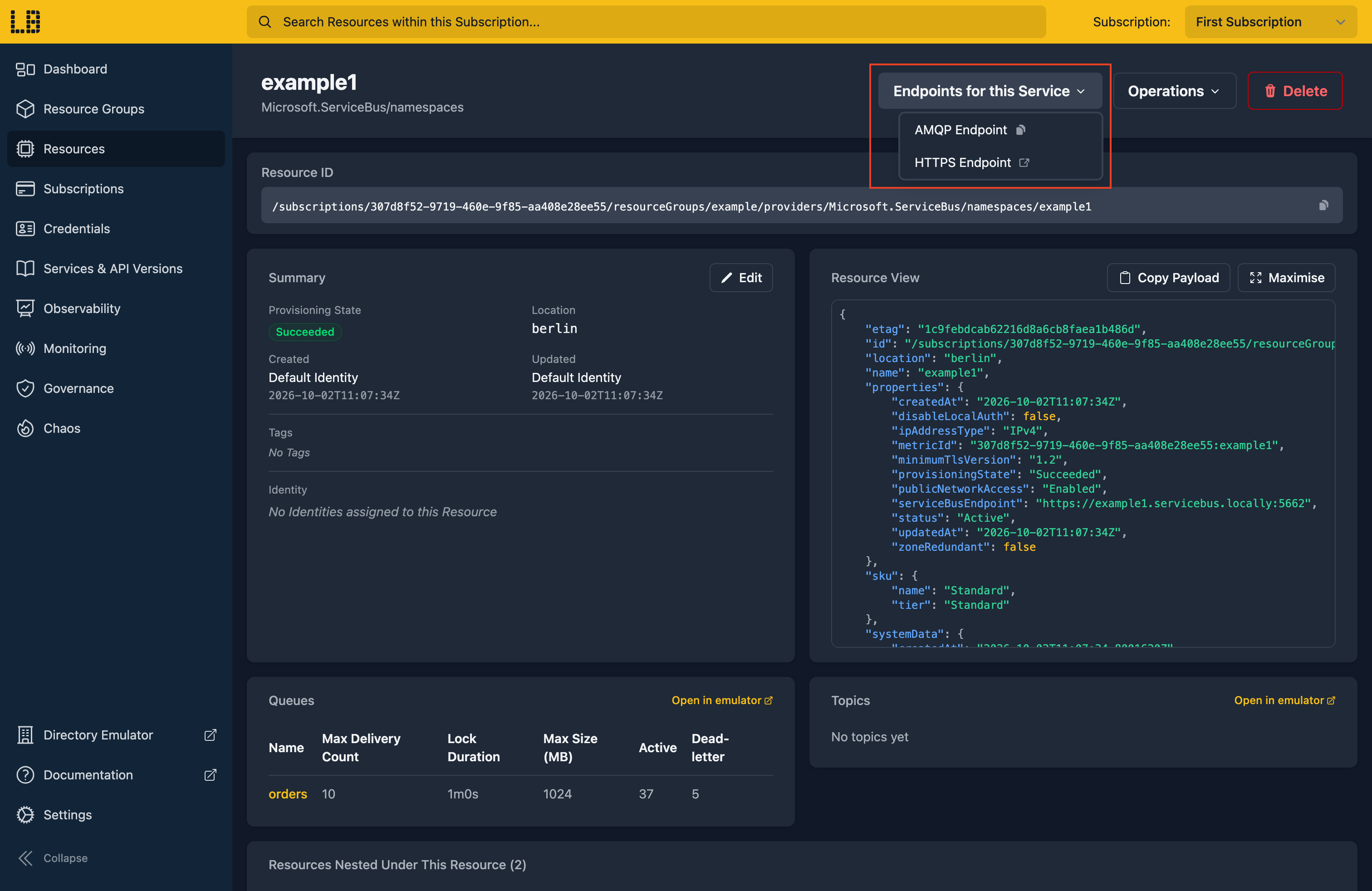Select AMQP Endpoint menu entry

click(x=1000, y=130)
